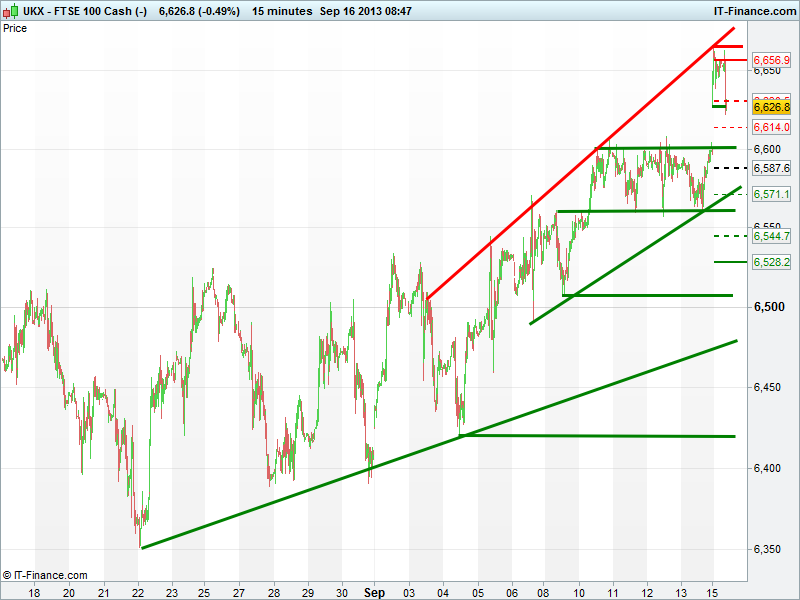This screenshot has width=800, height=600.
Task: Select the long green trendline rising from 6,350
Action: coord(439,444)
